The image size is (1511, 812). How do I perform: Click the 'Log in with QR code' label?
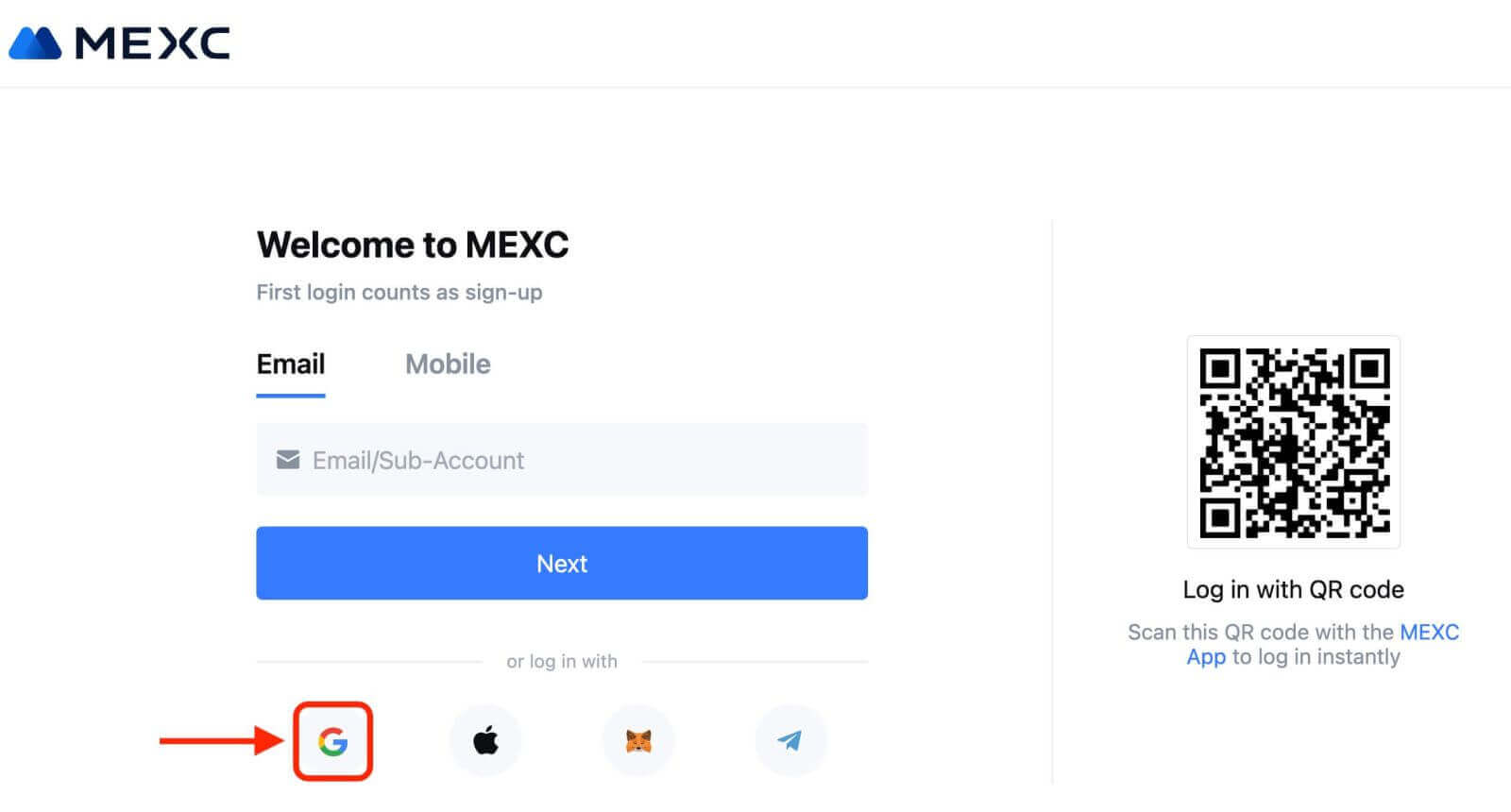(x=1294, y=589)
